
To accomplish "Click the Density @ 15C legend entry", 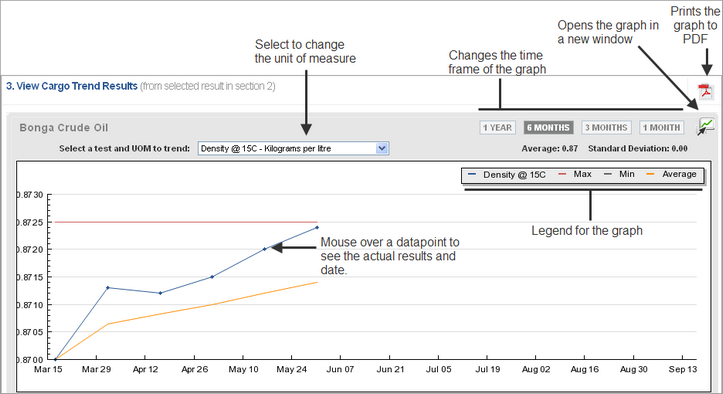I will [507, 174].
